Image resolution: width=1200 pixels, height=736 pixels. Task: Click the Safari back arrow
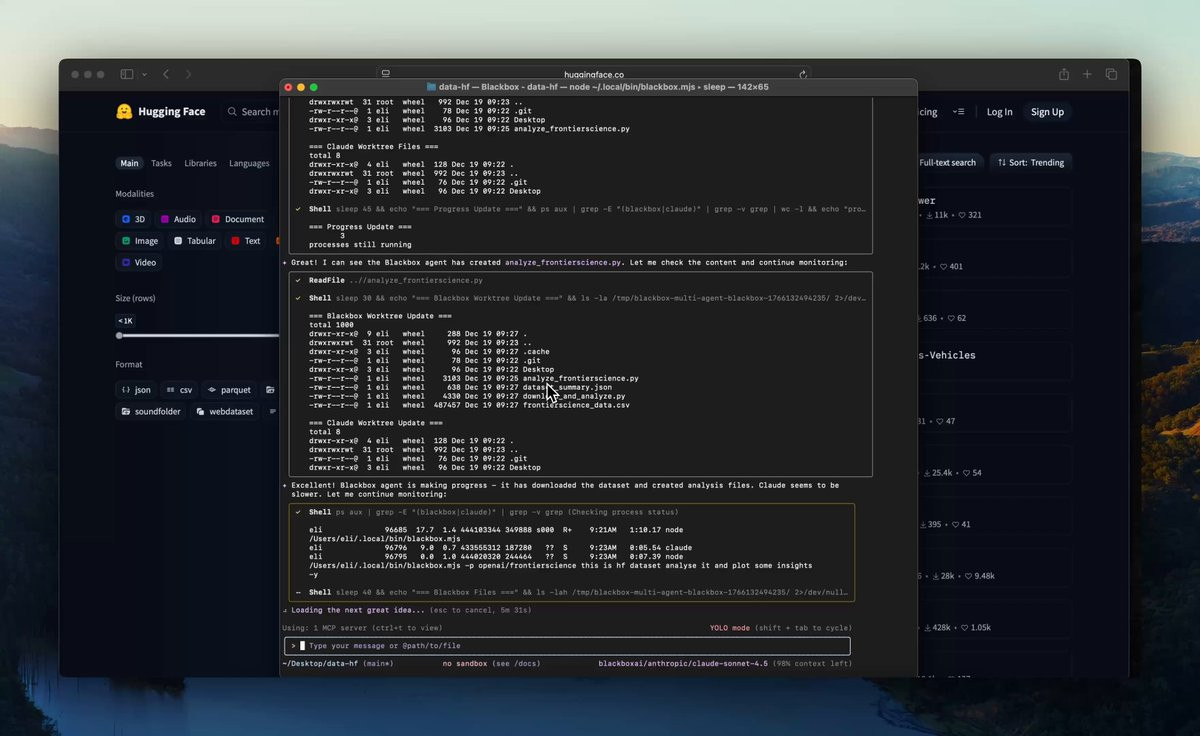(166, 75)
